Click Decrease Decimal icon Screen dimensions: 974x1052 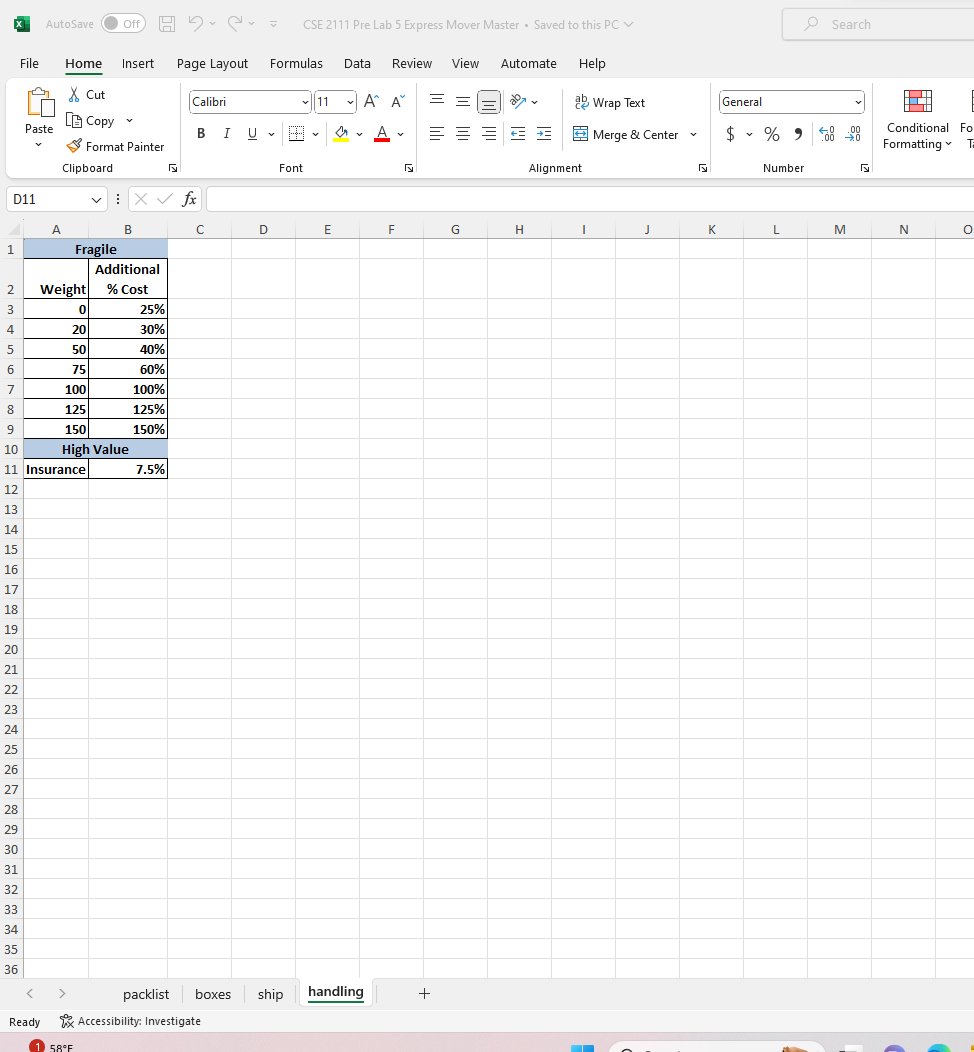tap(853, 134)
